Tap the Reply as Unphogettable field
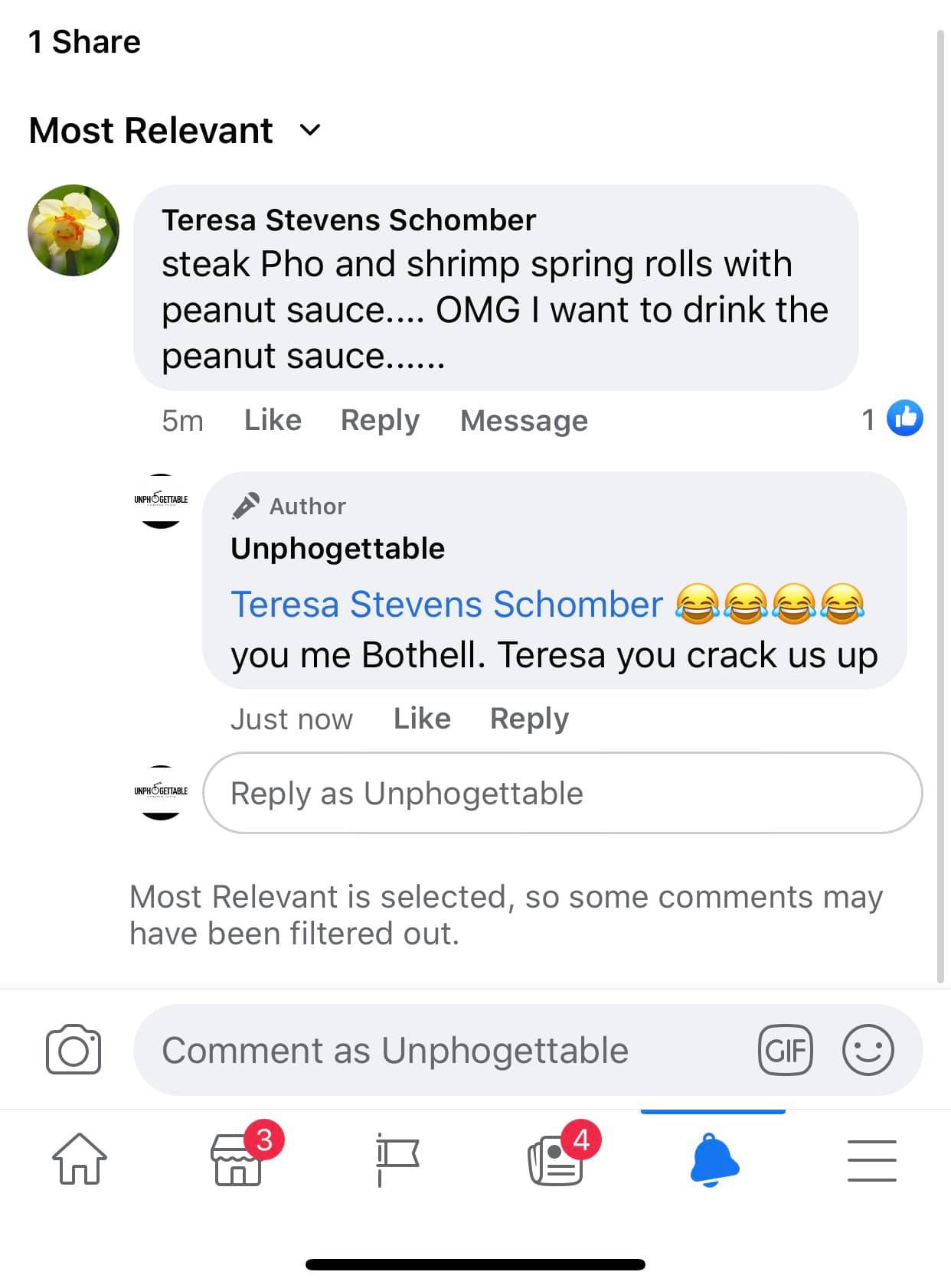 point(562,793)
